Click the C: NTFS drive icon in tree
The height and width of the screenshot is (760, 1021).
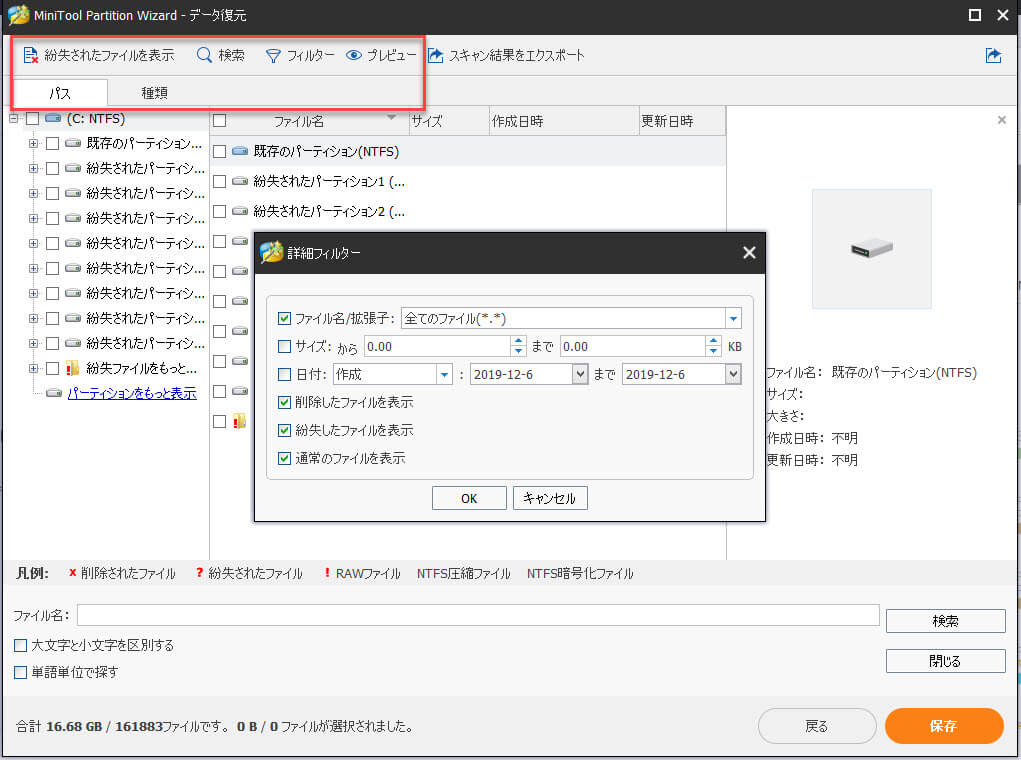(53, 119)
